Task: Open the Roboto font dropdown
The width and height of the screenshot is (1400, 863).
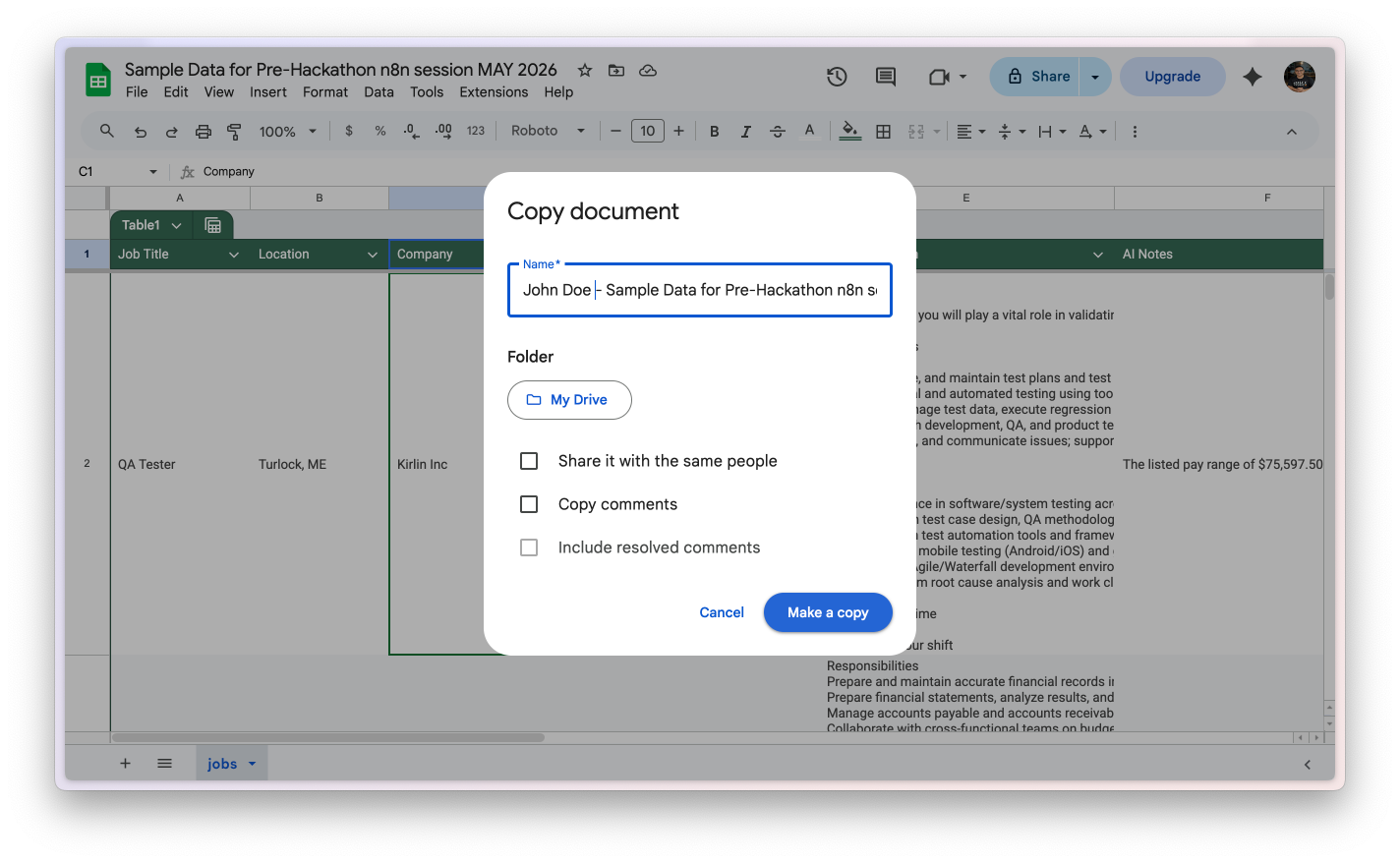Action: coord(548,131)
